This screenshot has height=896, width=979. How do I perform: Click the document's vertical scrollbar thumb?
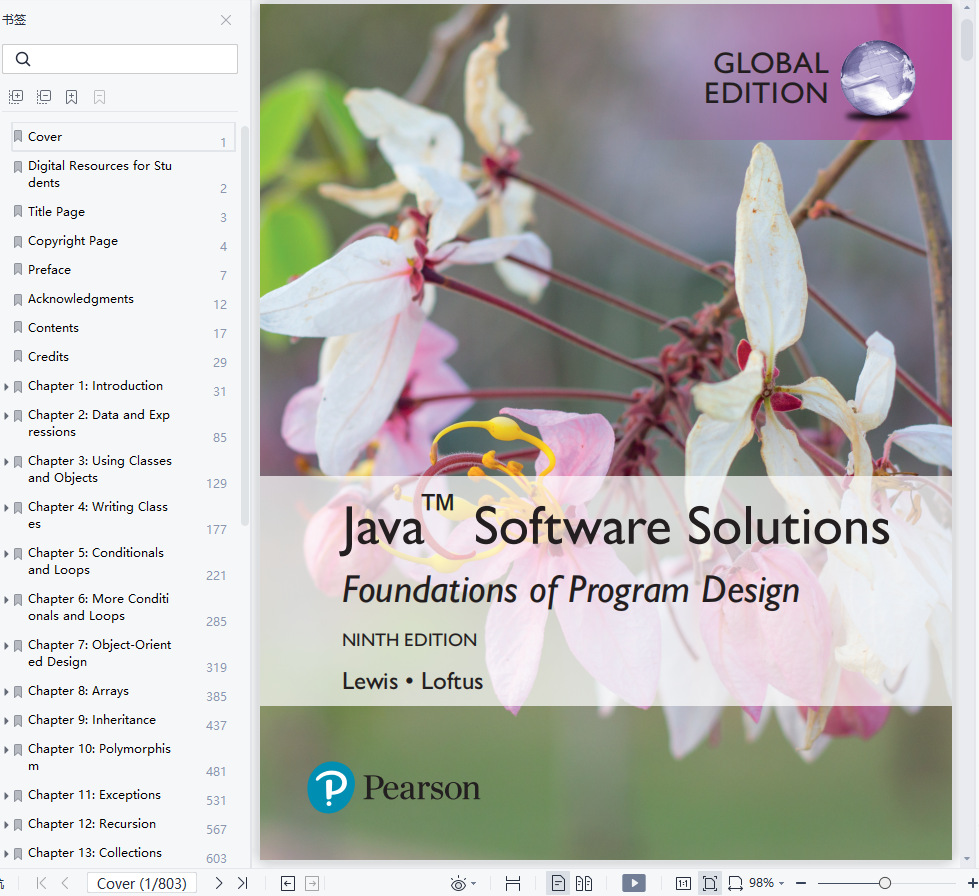point(968,39)
